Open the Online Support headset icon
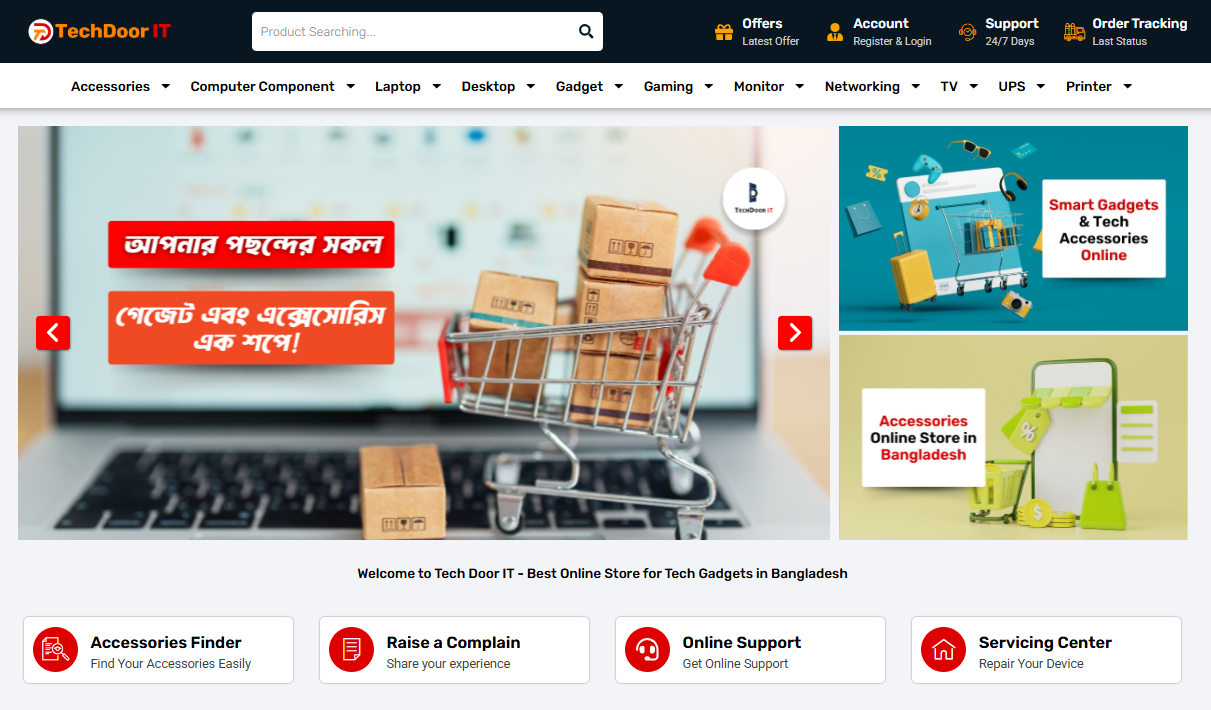The width and height of the screenshot is (1211, 710). pos(647,650)
